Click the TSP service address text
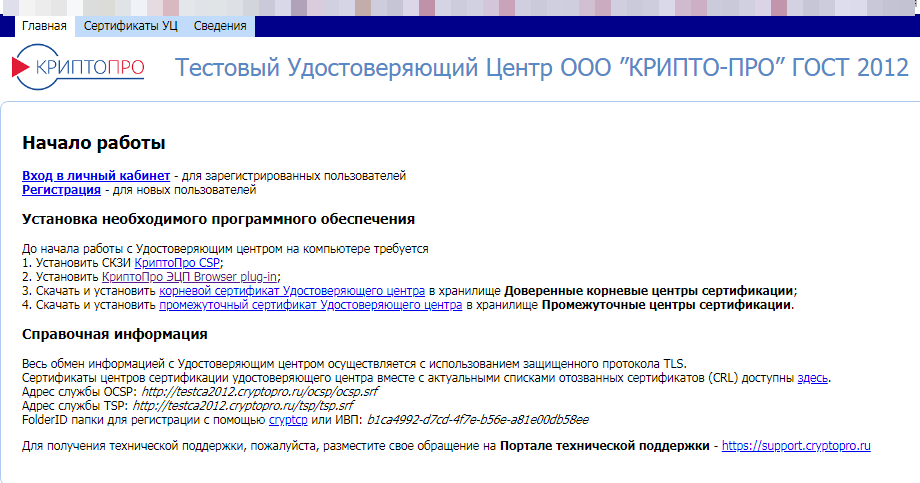Viewport: 920px width, 483px height. pyautogui.click(x=243, y=406)
